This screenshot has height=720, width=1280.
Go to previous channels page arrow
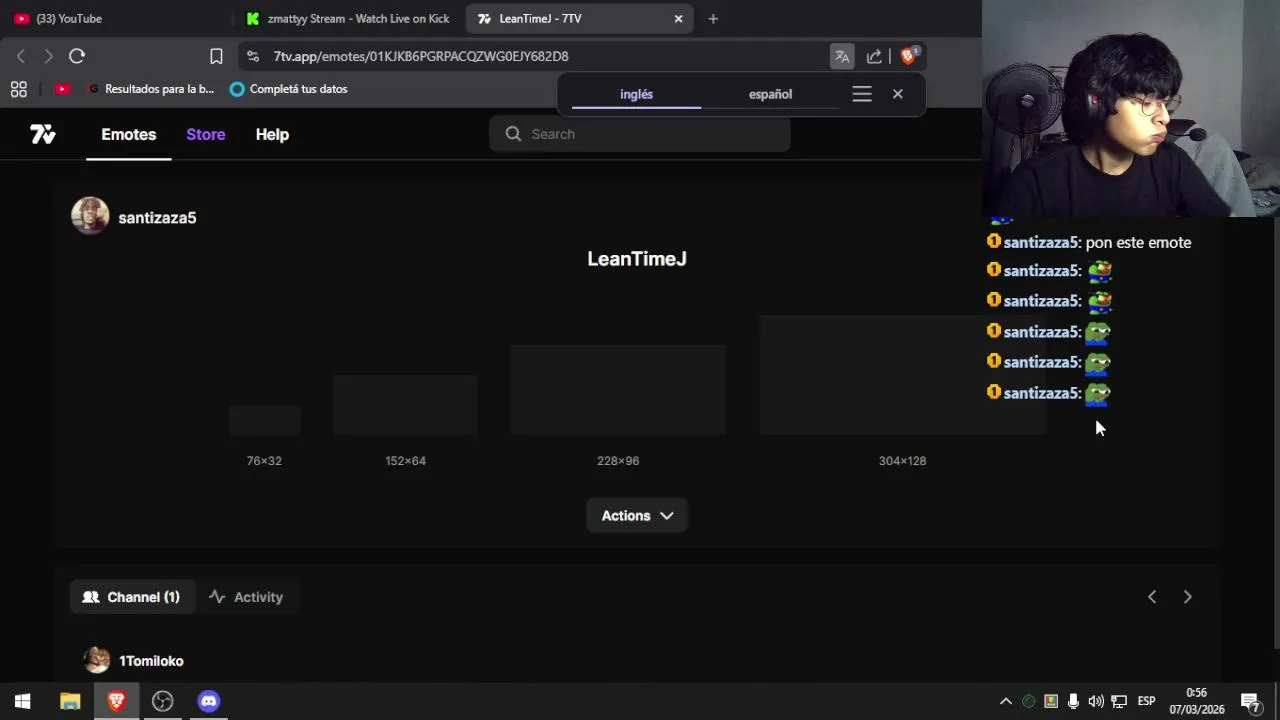coord(1152,597)
